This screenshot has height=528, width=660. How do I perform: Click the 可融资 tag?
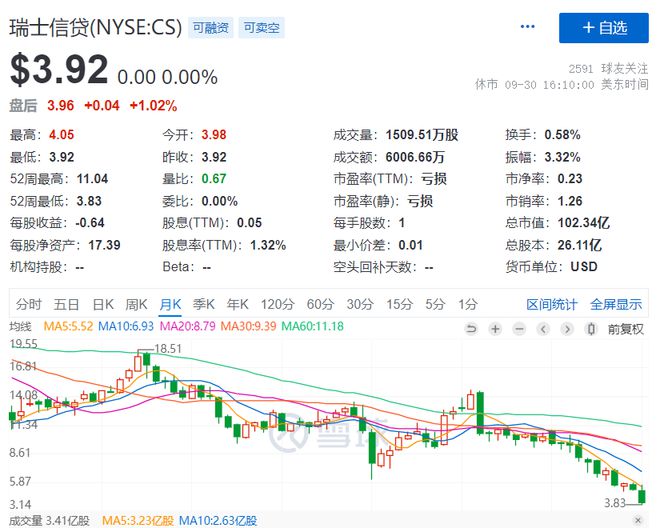[x=210, y=28]
